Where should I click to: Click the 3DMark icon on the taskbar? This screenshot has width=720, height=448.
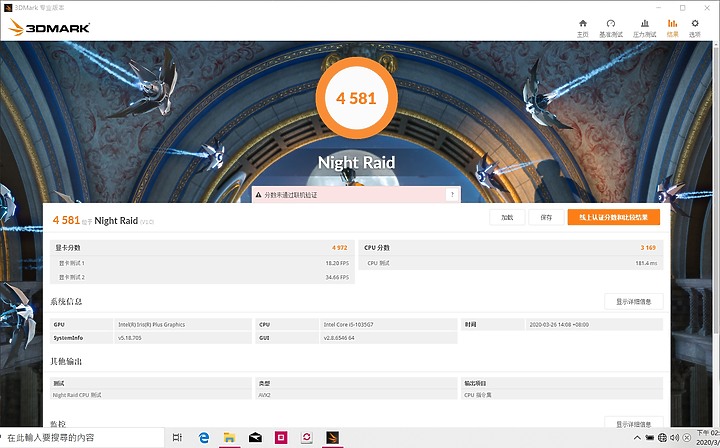pyautogui.click(x=332, y=437)
